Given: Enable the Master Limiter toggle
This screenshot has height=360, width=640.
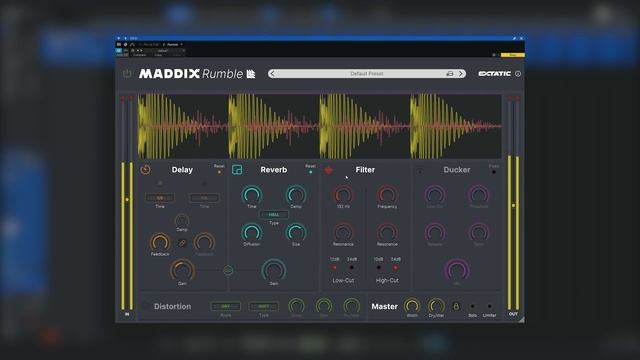Looking at the screenshot, I should (x=489, y=306).
